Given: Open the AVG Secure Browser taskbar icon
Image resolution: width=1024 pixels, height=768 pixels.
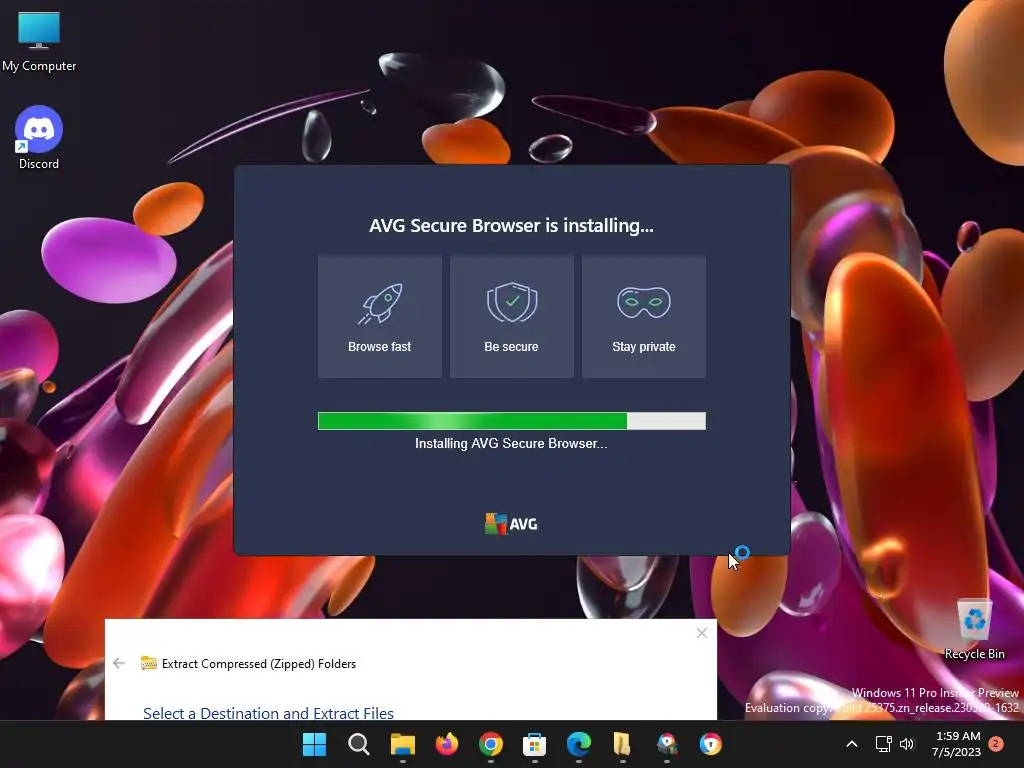Looking at the screenshot, I should click(x=711, y=744).
